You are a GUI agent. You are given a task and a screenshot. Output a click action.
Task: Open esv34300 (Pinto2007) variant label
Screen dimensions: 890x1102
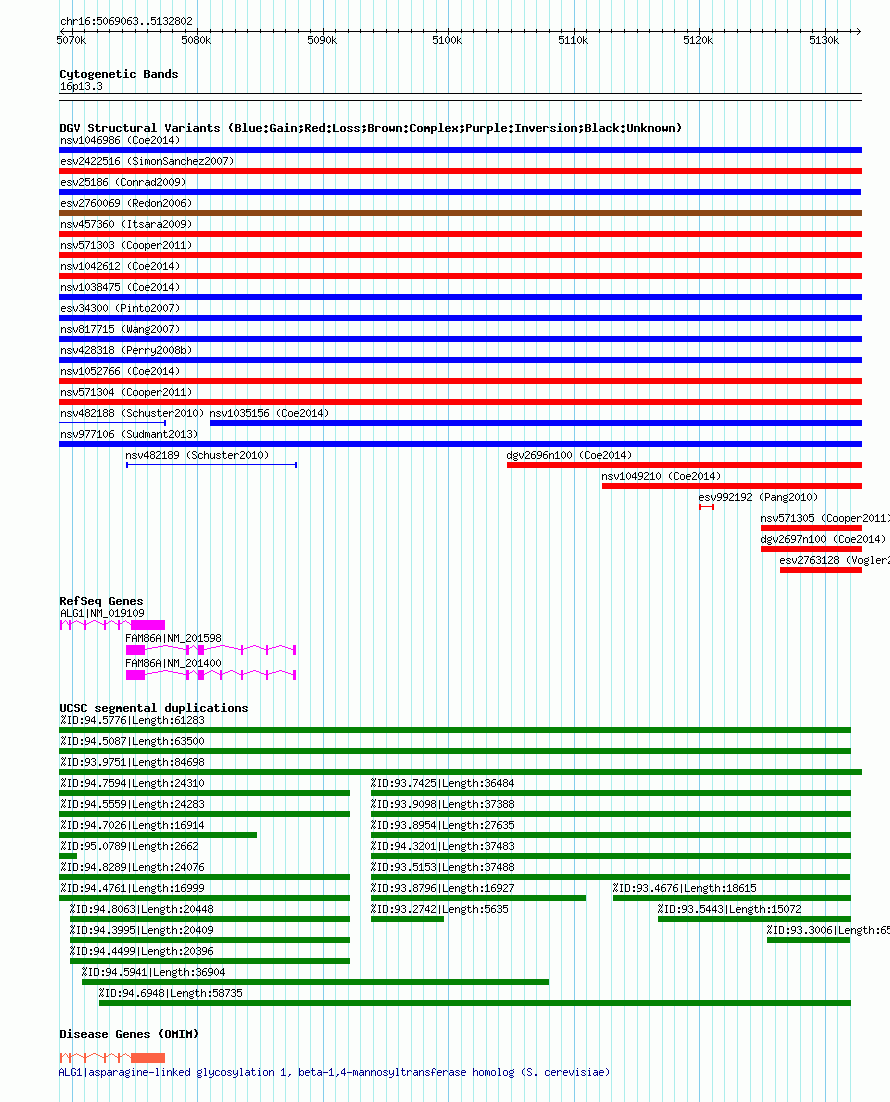(x=120, y=309)
